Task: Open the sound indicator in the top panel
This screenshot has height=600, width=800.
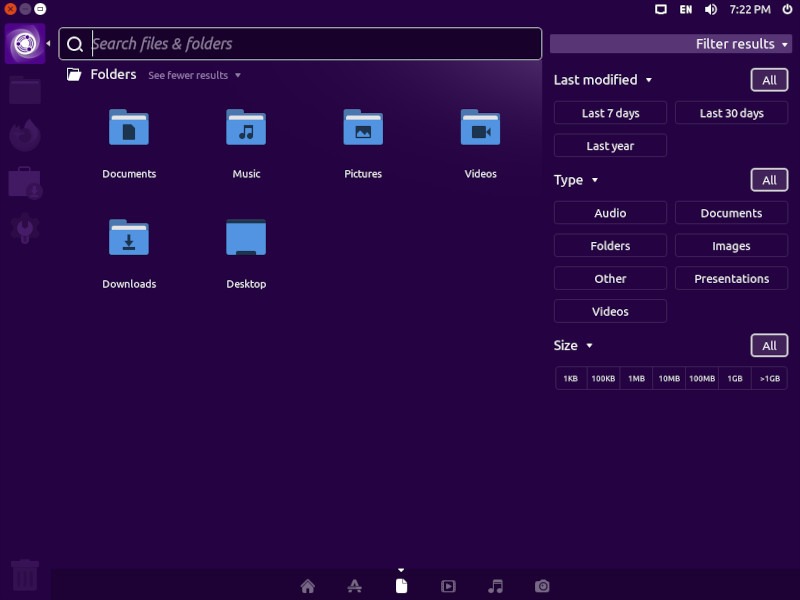Action: coord(709,10)
